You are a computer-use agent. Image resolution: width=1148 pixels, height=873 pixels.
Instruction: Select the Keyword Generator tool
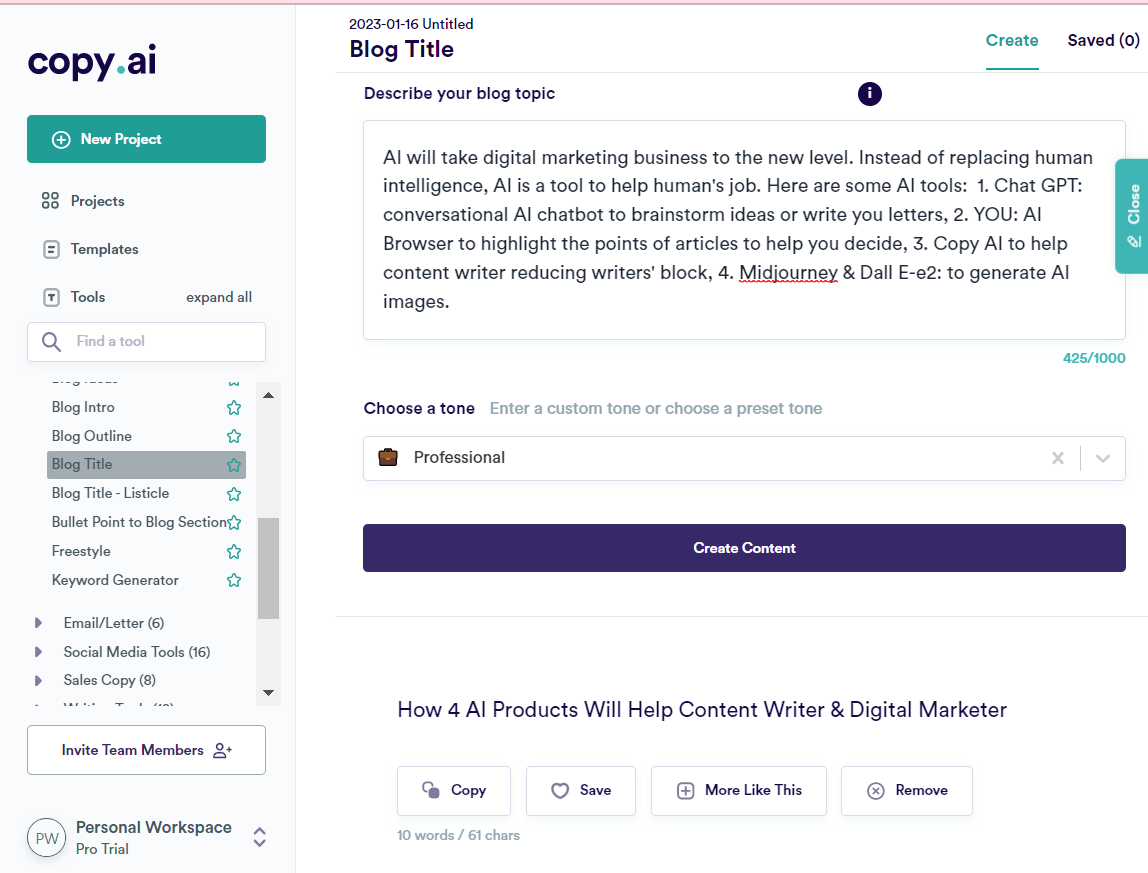pos(115,580)
